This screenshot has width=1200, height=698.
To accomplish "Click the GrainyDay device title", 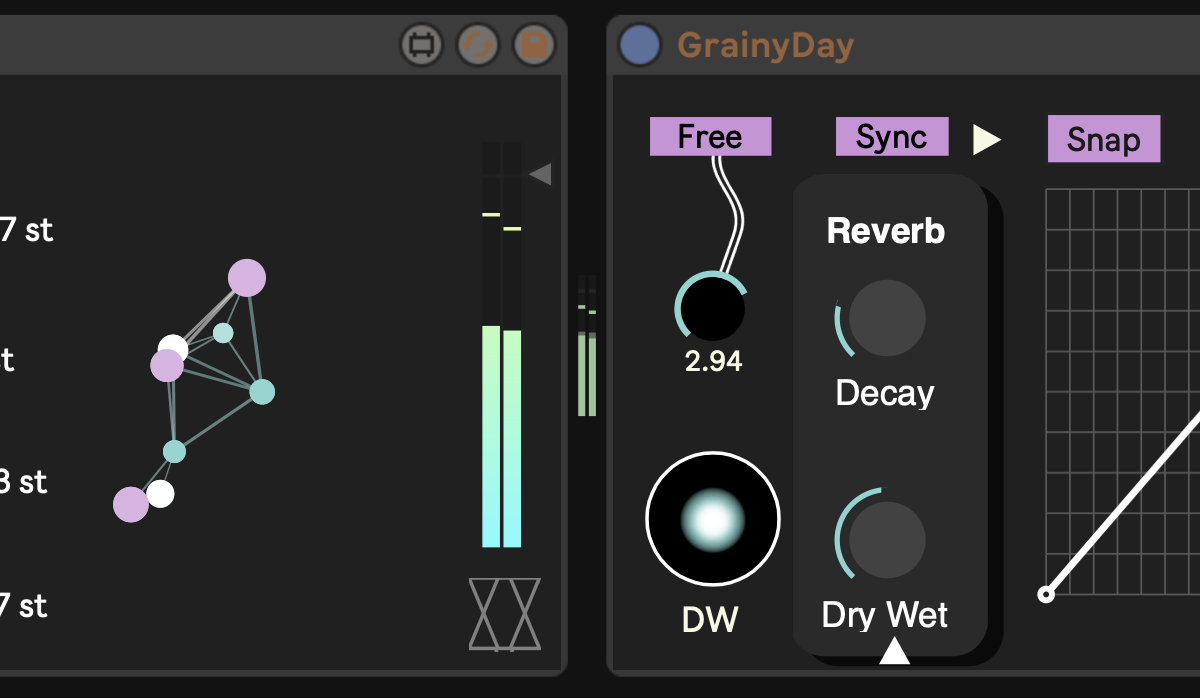I will [x=765, y=46].
